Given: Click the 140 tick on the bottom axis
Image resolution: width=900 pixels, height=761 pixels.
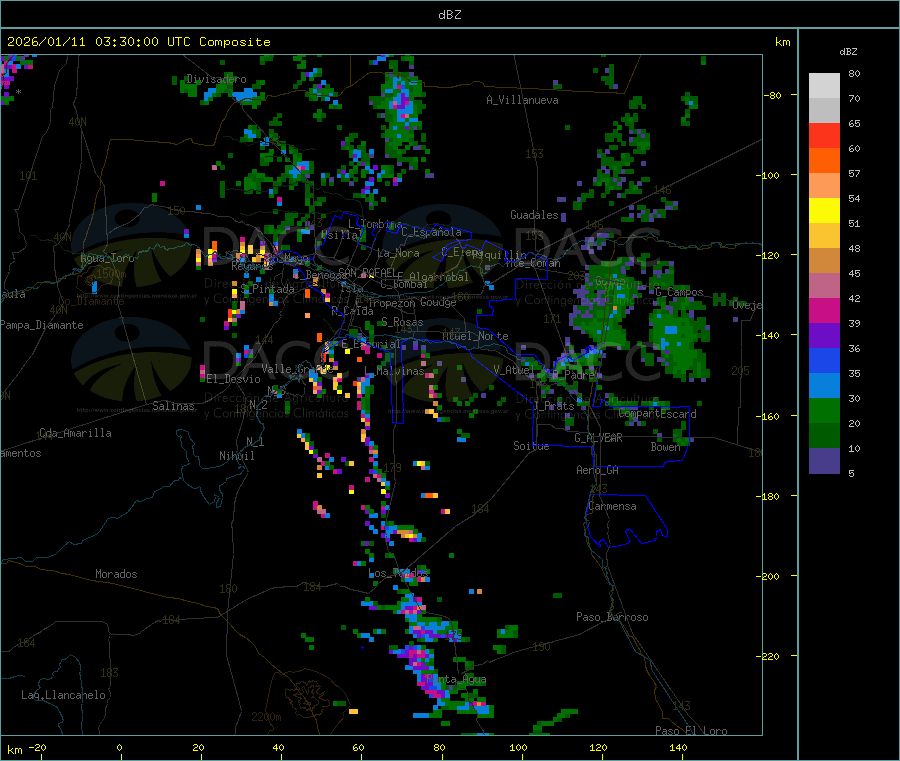Looking at the screenshot, I should 678,747.
